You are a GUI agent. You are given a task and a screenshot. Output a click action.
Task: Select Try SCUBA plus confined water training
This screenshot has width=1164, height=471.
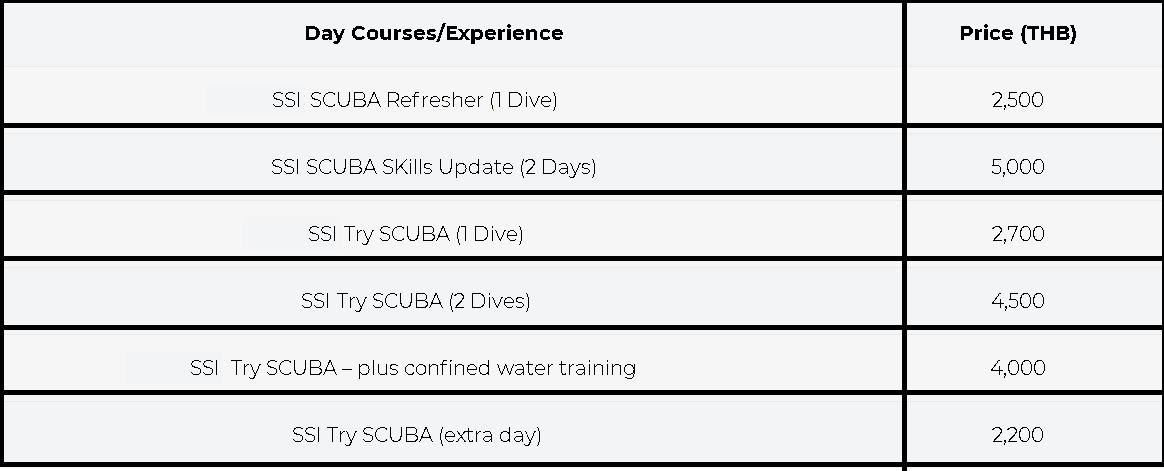[412, 368]
